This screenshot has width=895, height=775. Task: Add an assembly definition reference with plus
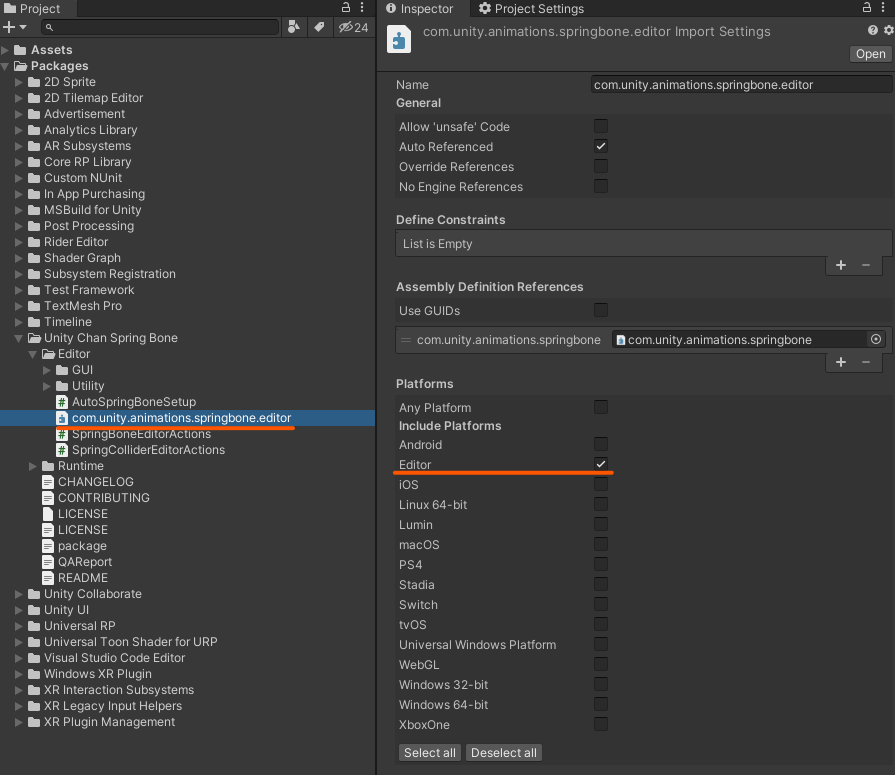pyautogui.click(x=841, y=362)
